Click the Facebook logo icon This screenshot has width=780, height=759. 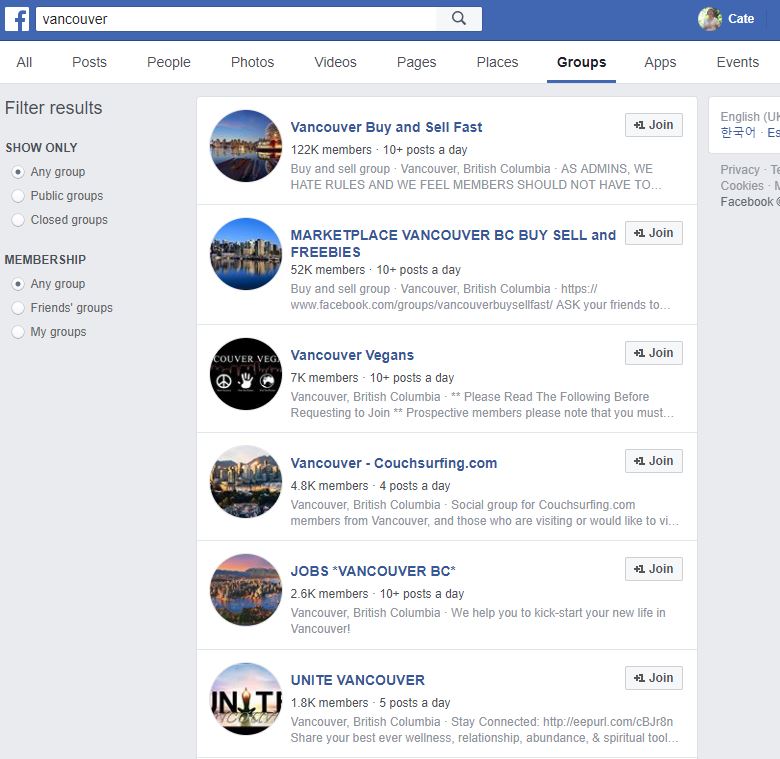pos(17,19)
